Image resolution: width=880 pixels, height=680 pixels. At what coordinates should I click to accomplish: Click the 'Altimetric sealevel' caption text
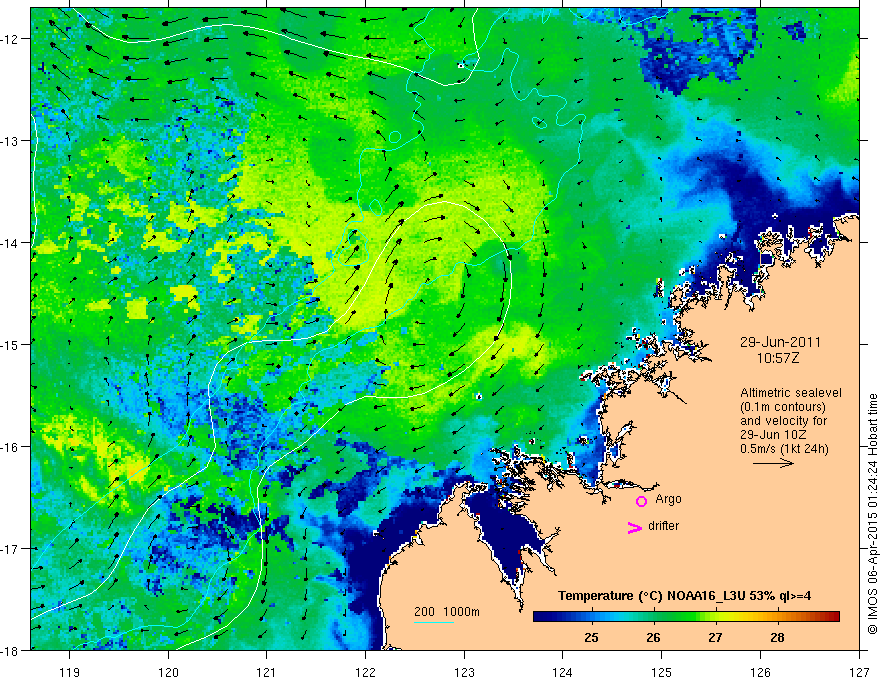click(x=791, y=393)
